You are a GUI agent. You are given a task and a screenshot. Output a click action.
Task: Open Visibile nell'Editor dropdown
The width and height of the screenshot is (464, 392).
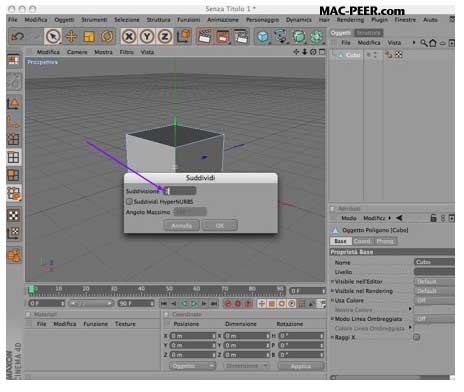[434, 282]
